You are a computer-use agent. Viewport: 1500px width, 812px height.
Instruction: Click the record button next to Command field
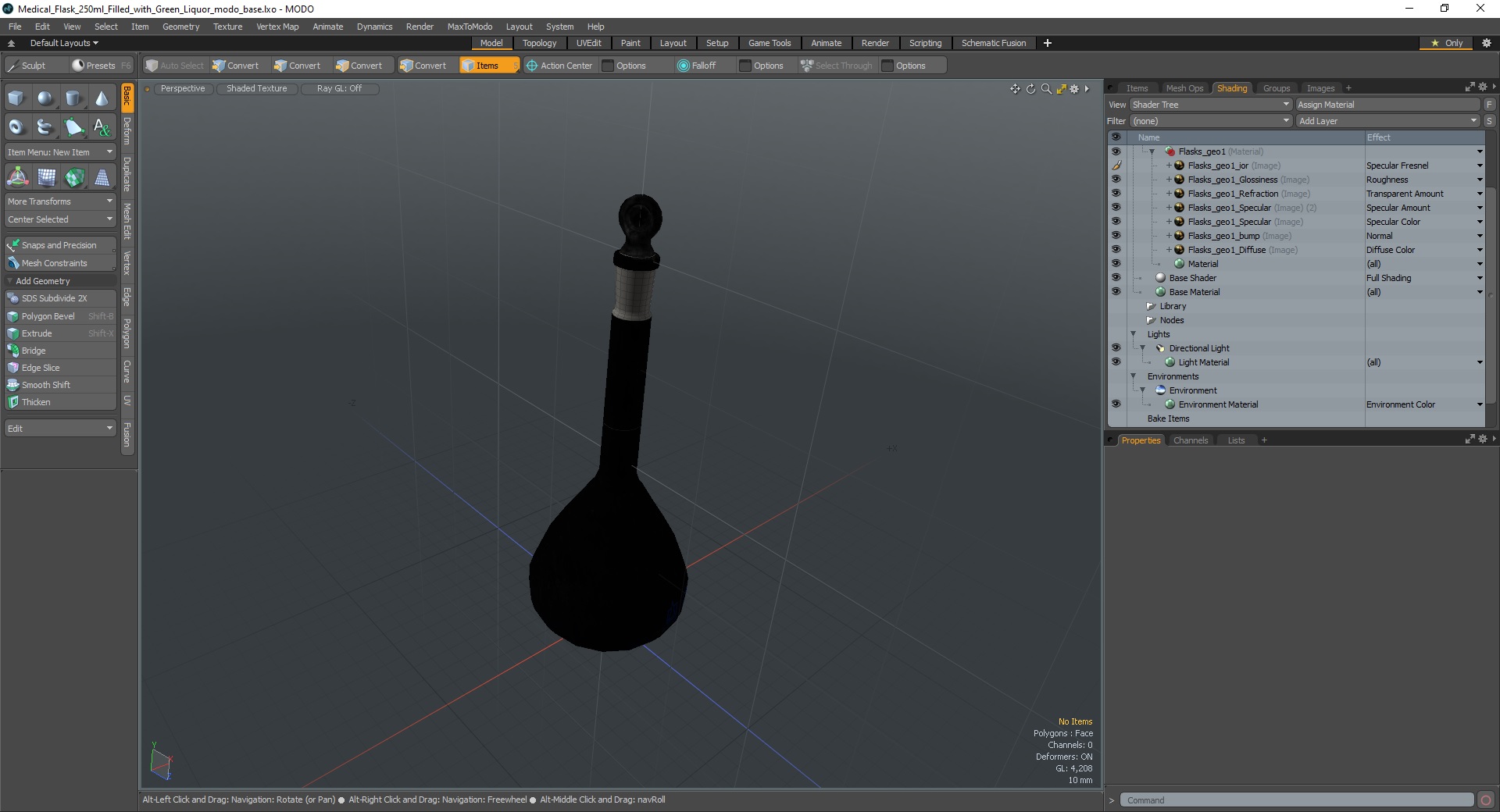point(1486,800)
